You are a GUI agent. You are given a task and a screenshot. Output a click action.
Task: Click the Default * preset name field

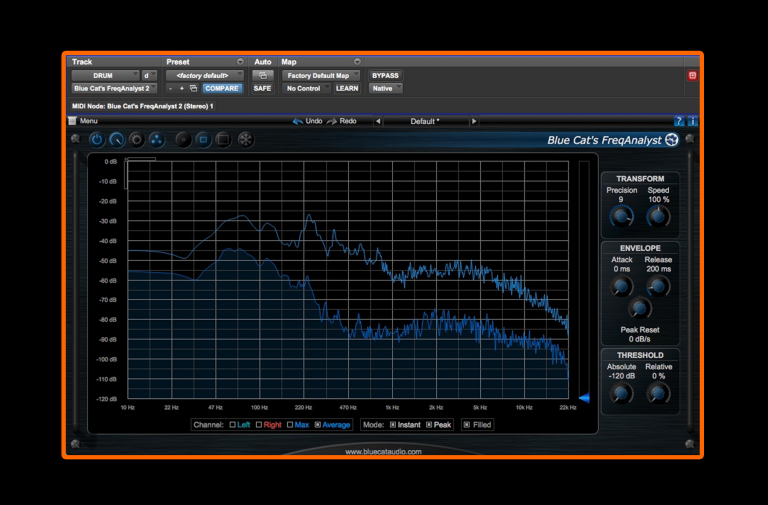425,121
